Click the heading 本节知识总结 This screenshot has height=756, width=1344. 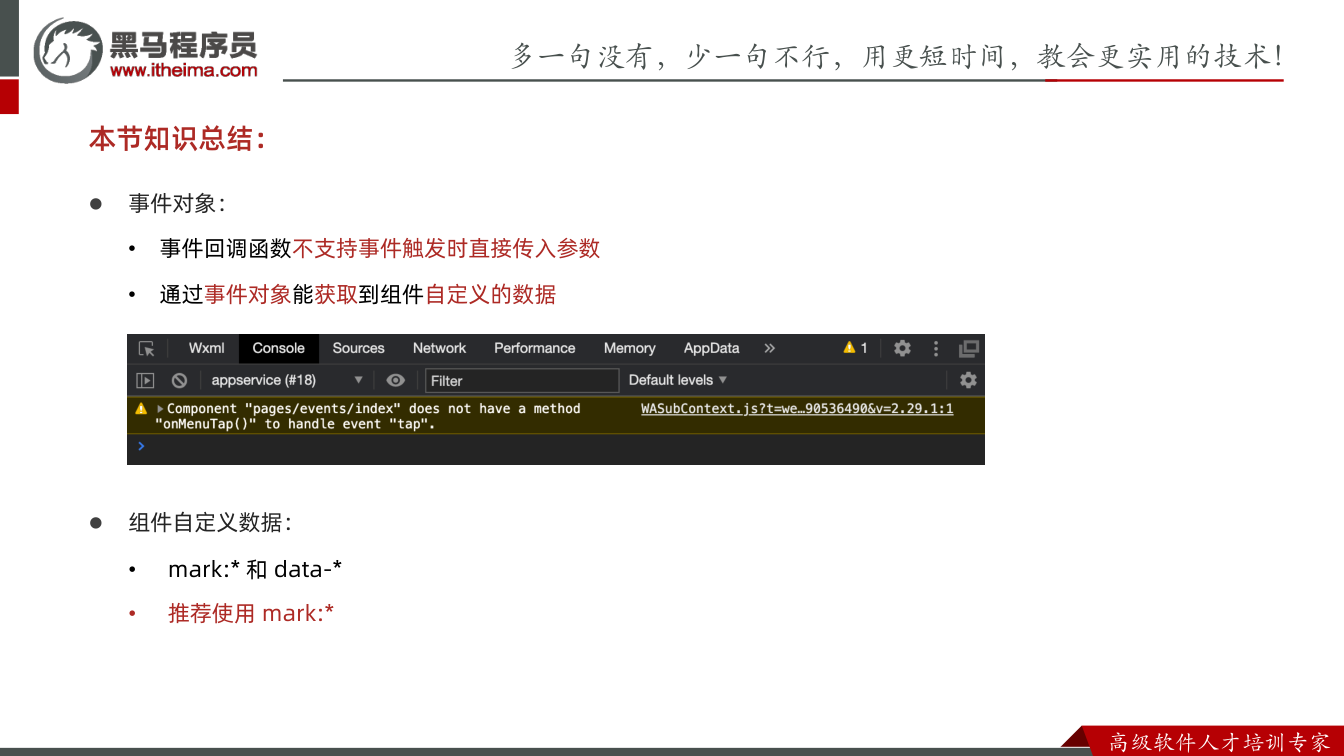click(x=177, y=139)
